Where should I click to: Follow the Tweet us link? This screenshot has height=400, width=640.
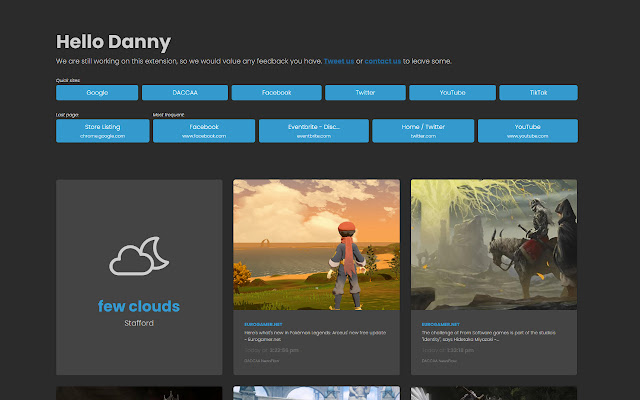point(339,61)
